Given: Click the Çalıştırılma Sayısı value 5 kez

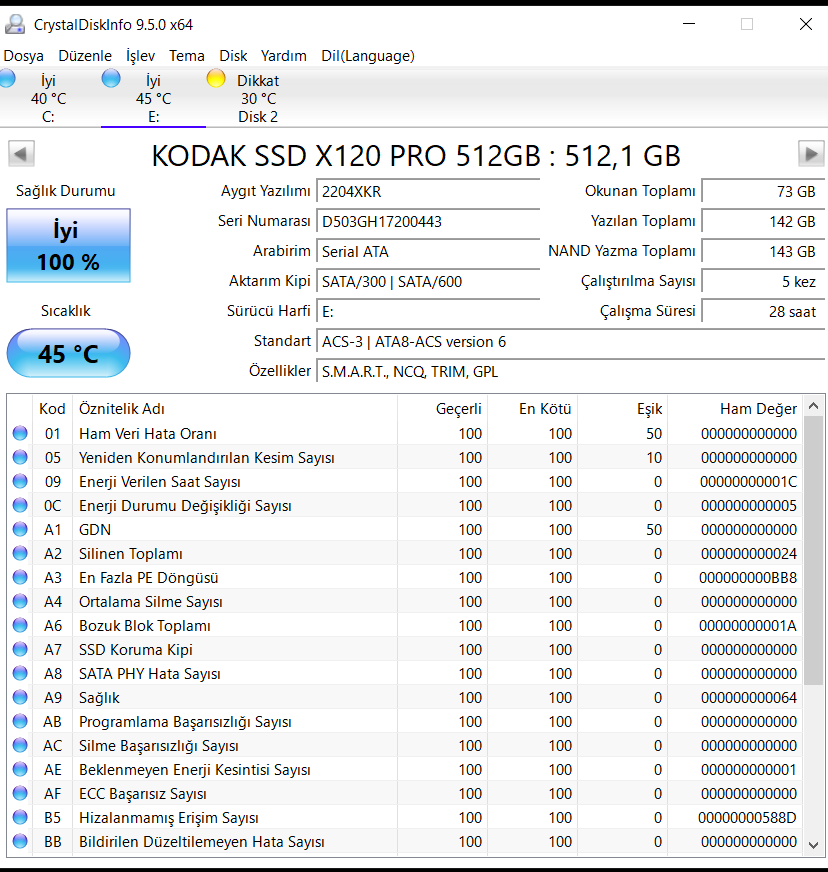Looking at the screenshot, I should (763, 282).
